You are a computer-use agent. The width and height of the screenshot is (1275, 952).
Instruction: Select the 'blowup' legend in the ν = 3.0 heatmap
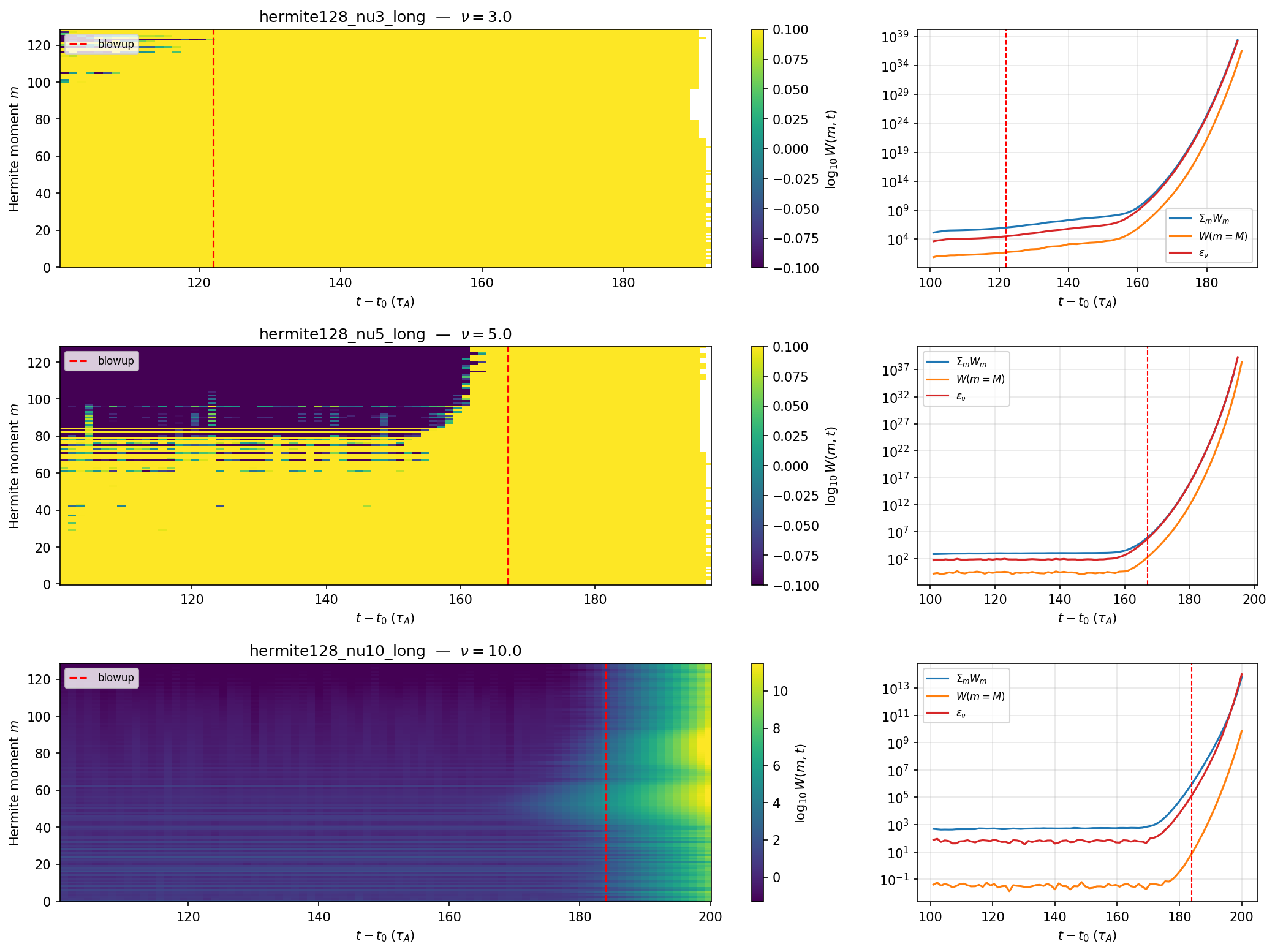[102, 44]
